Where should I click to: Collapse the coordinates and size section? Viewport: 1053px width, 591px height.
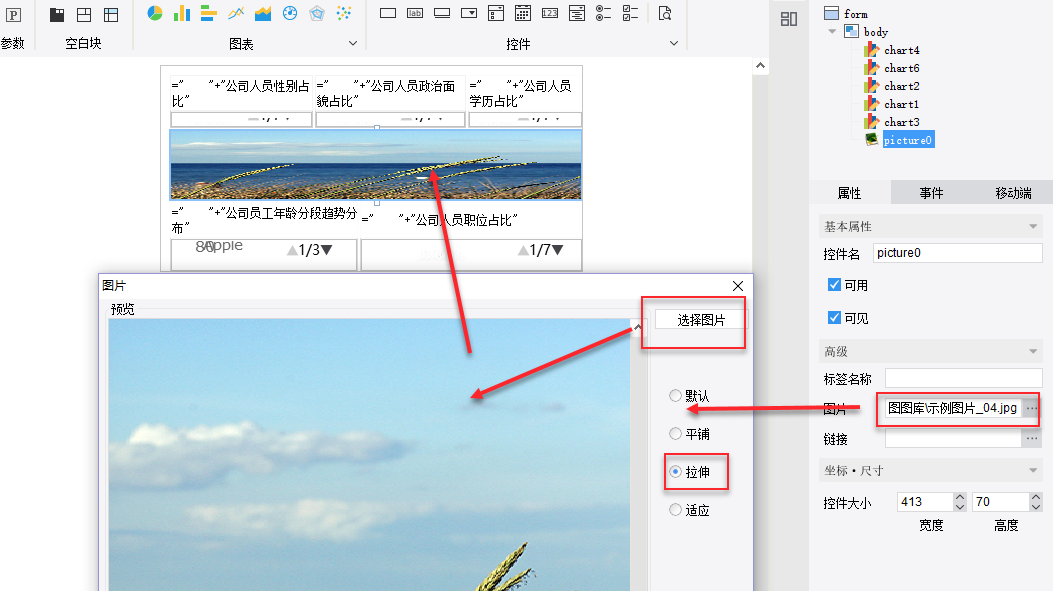click(x=1033, y=471)
